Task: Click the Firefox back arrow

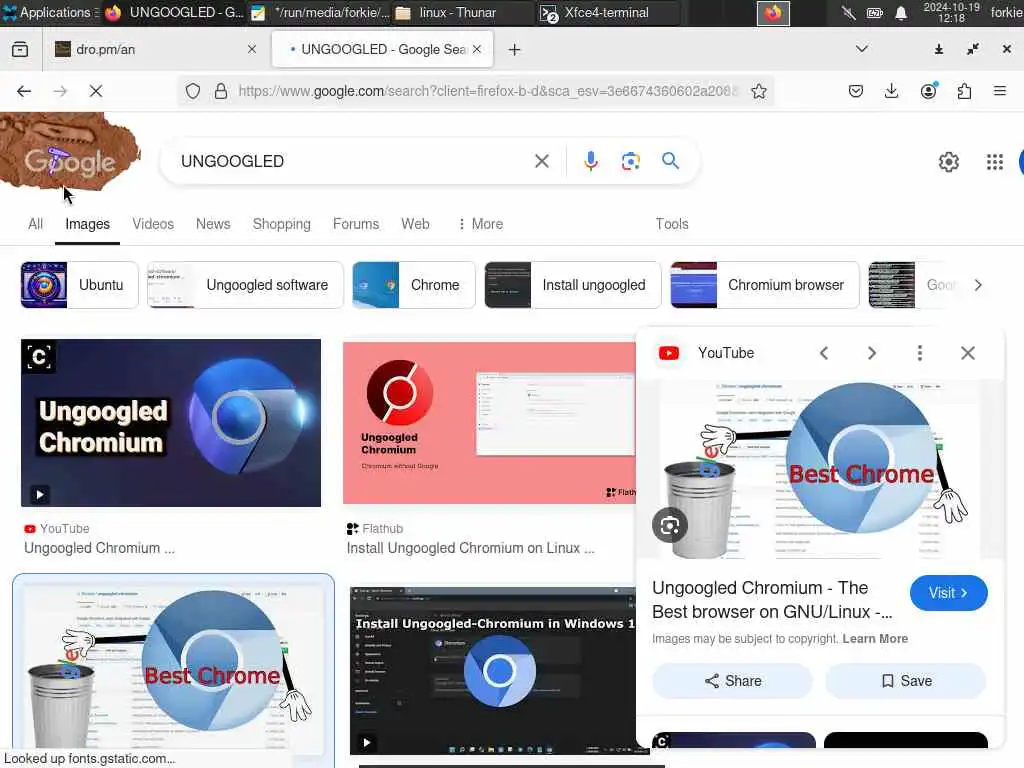Action: click(x=24, y=91)
